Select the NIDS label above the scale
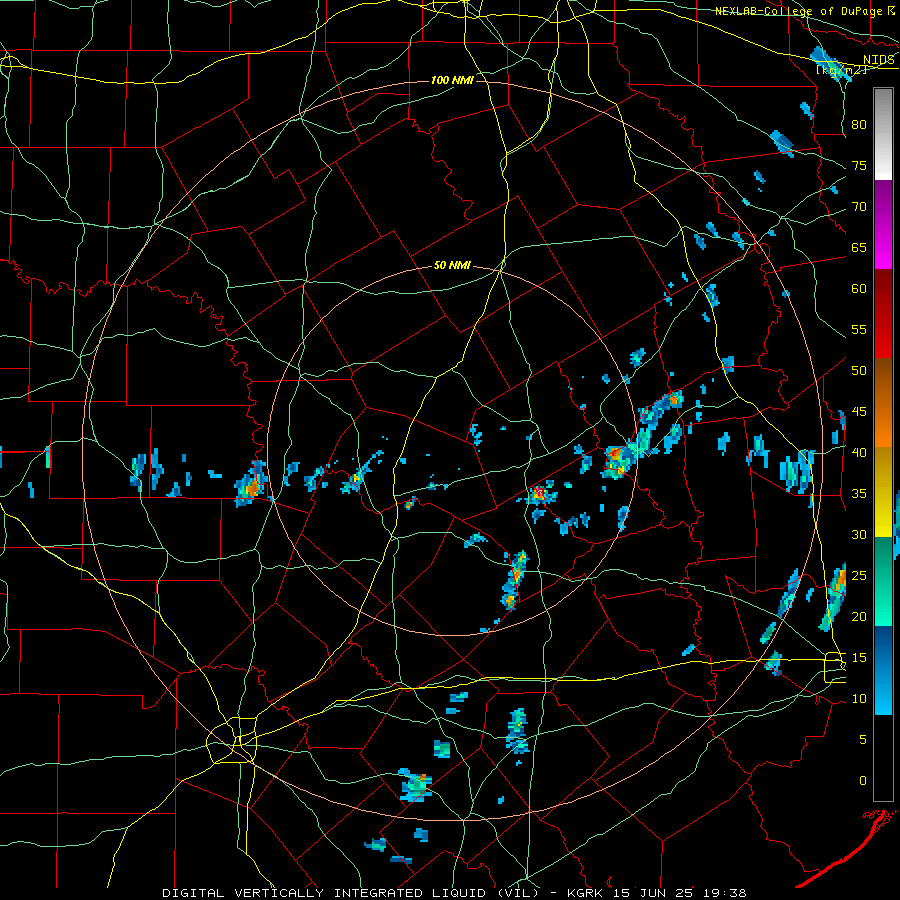The image size is (900, 900). [x=878, y=59]
